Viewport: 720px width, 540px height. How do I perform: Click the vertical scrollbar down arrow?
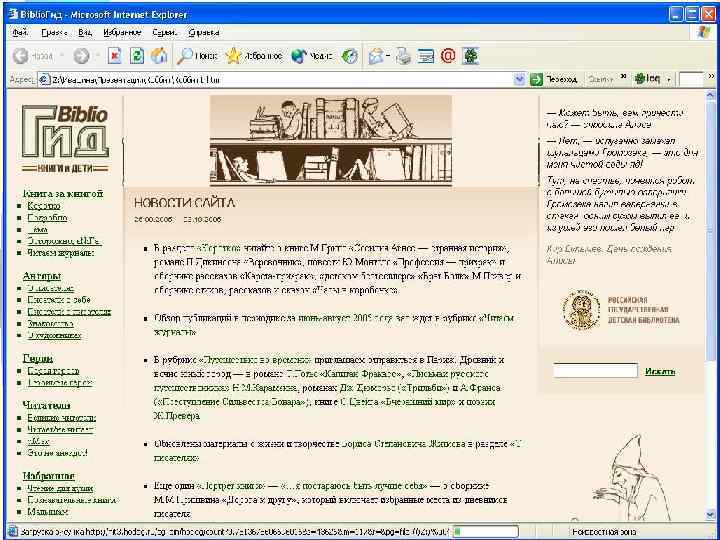point(710,515)
